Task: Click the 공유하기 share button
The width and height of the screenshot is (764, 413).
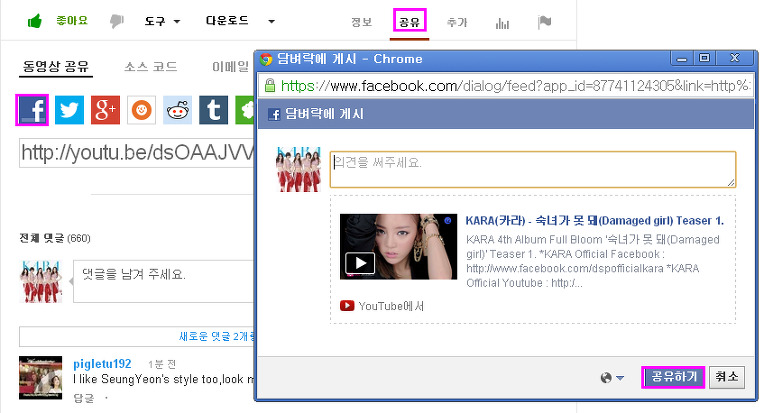Action: 674,377
